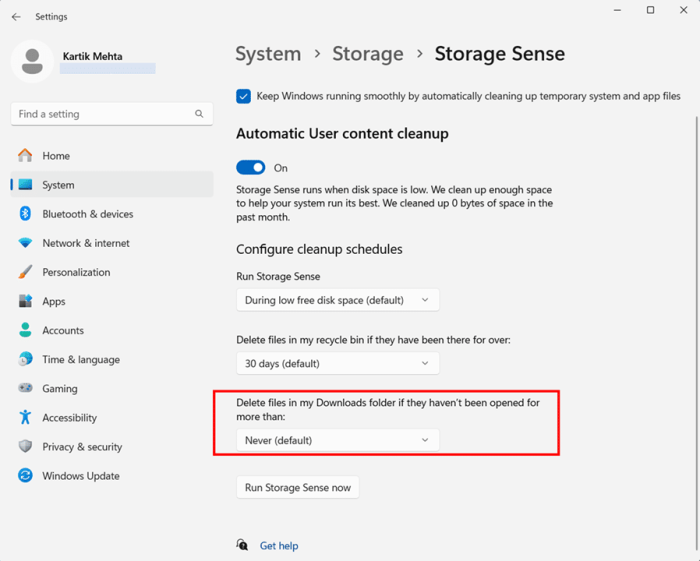Open the Downloads folder Never dropdown
This screenshot has width=700, height=561.
tap(338, 440)
